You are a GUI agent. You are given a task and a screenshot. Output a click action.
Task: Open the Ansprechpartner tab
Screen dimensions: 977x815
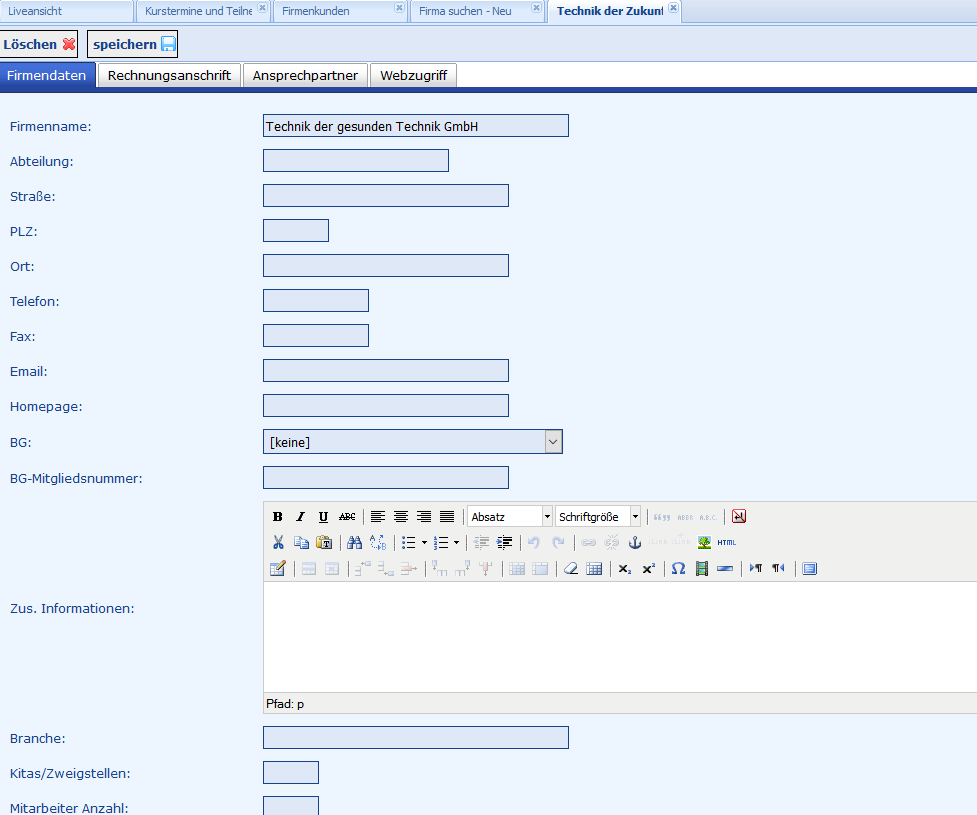point(305,76)
